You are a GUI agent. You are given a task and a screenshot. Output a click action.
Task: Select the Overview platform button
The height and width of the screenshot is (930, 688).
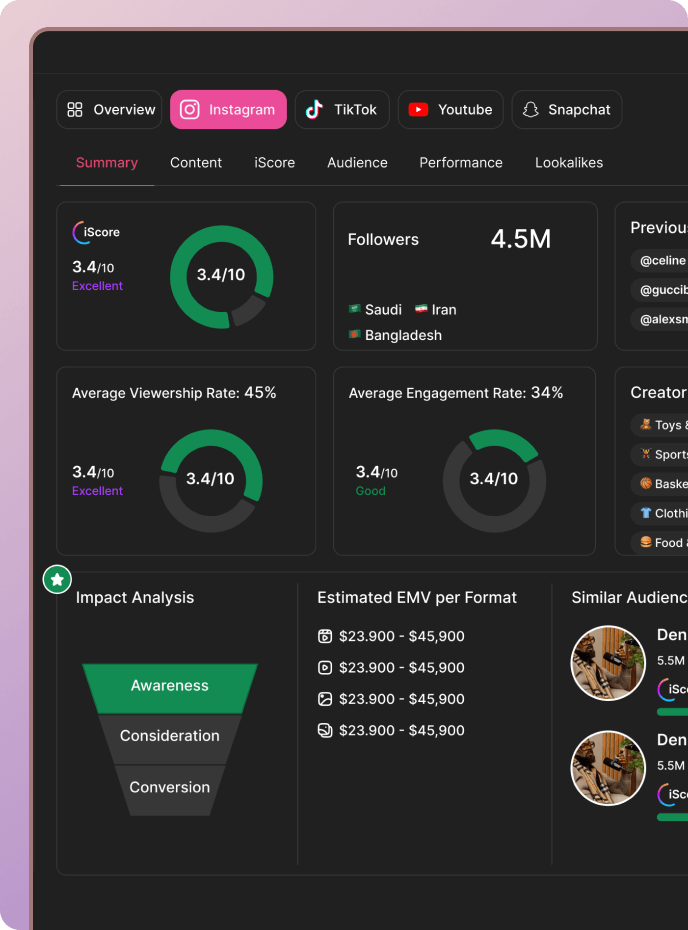(109, 110)
